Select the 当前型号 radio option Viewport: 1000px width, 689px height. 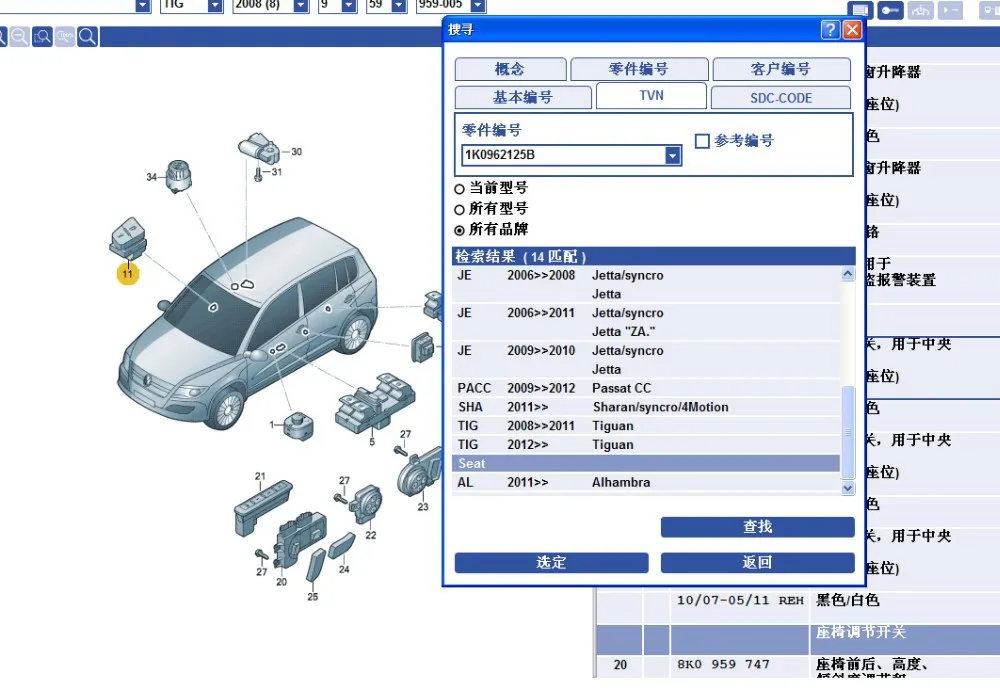pos(459,189)
